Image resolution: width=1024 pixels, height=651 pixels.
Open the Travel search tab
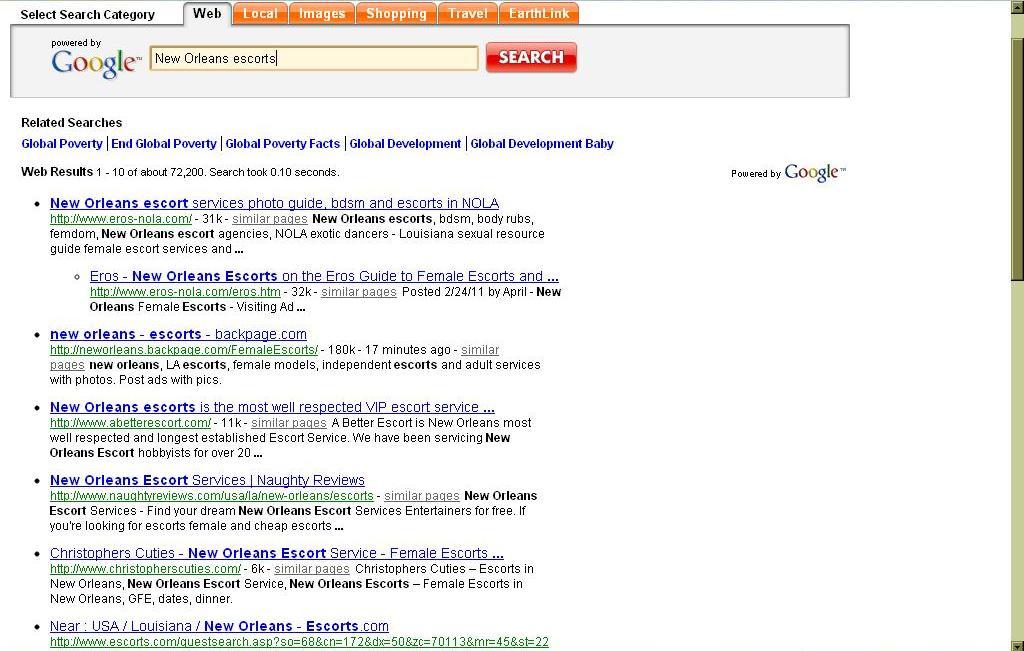coord(467,14)
